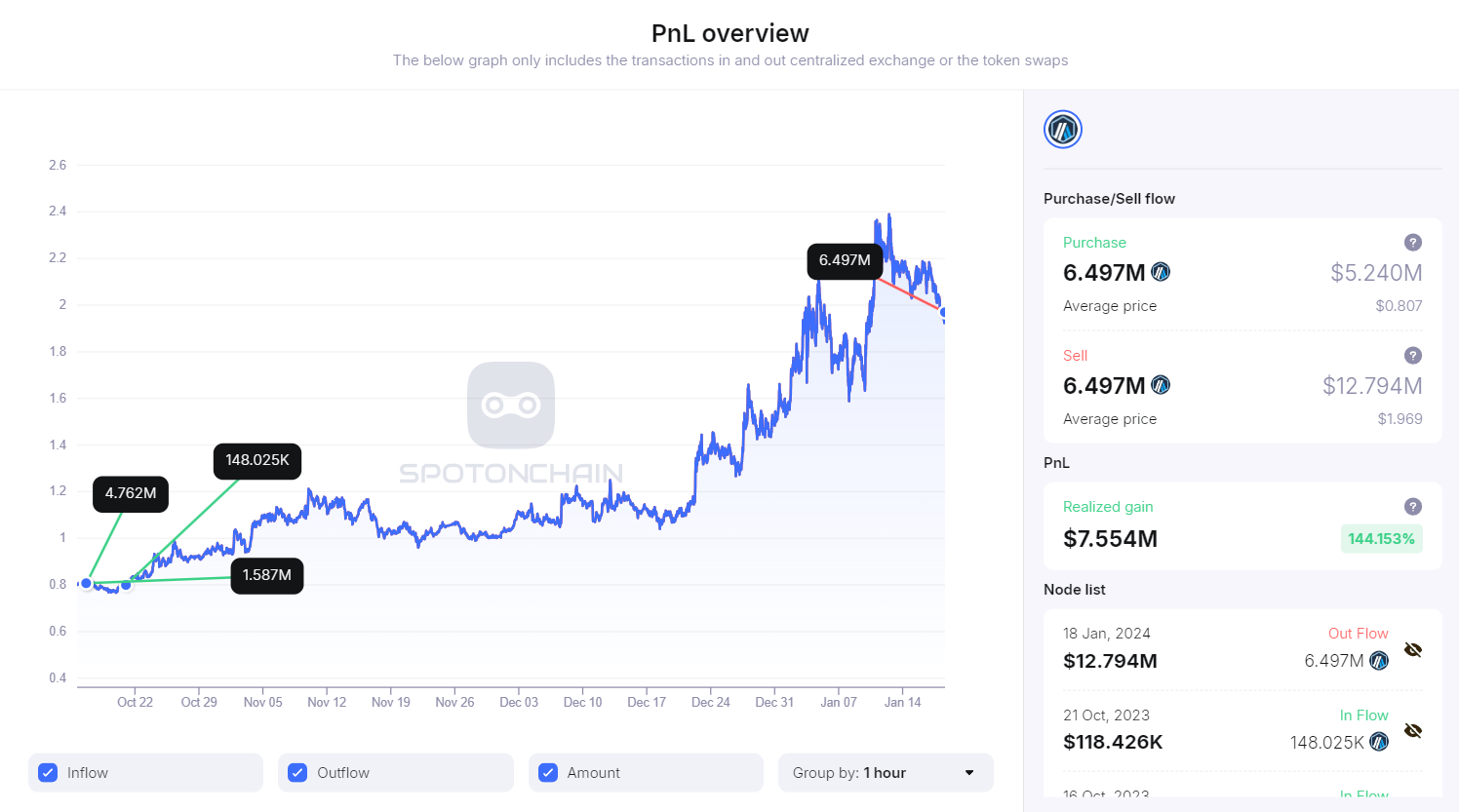Screen dimensions: 1459x812
Task: Click the 6.497M tooltip on the chart
Action: (845, 261)
